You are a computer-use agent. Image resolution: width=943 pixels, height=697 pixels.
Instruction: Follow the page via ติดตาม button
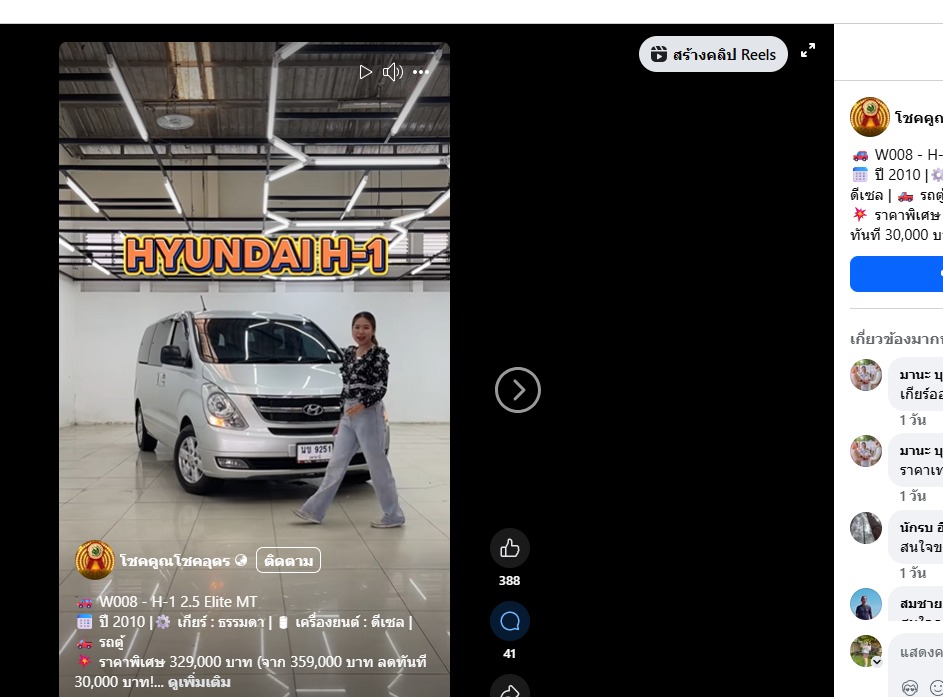pos(288,560)
